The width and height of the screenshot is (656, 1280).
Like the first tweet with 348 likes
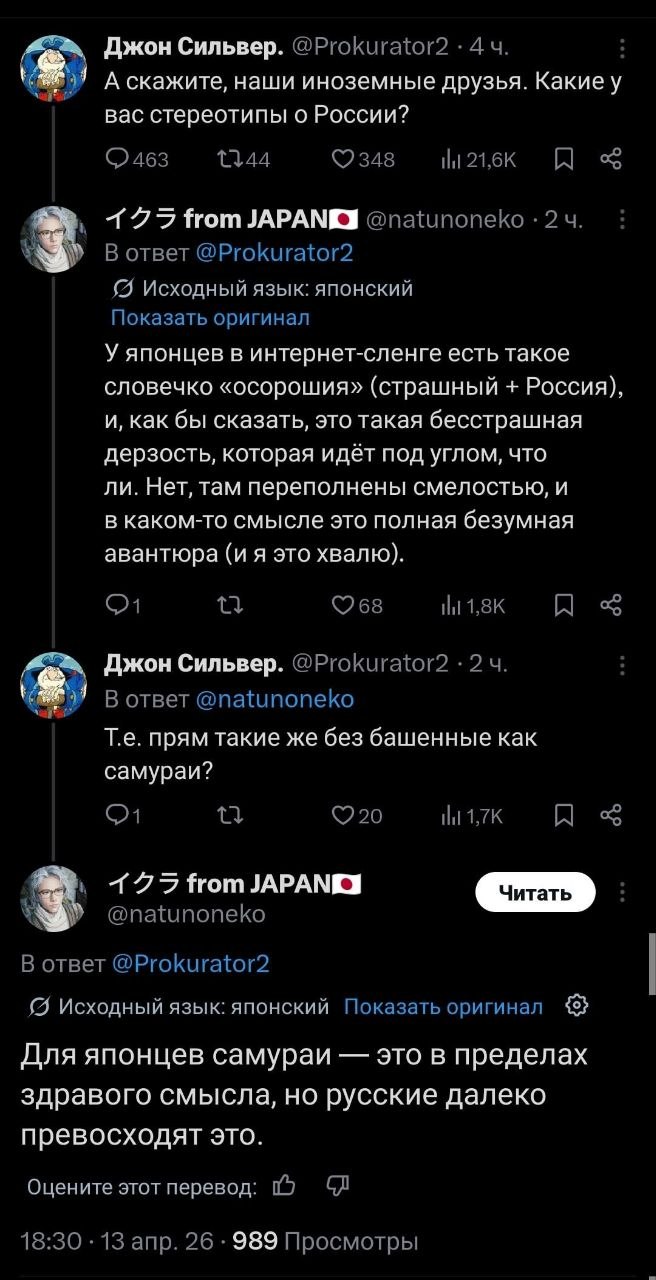pos(346,159)
